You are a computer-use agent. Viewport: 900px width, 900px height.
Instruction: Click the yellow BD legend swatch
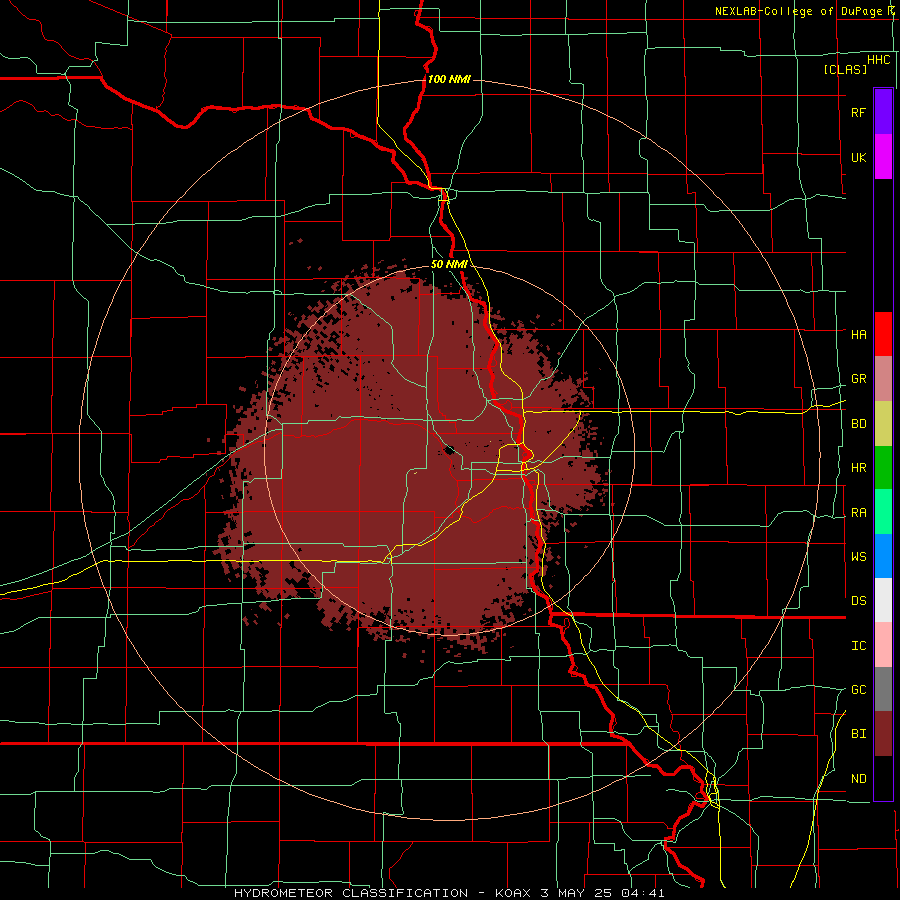(x=883, y=423)
